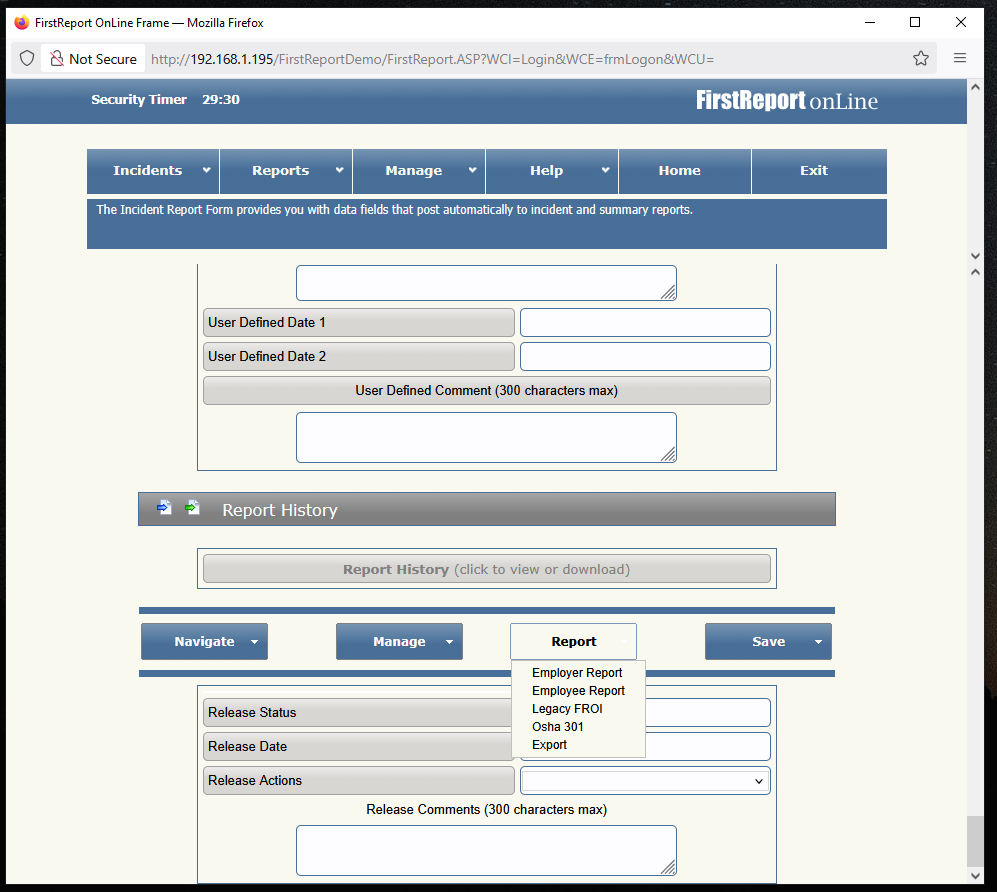Click the Save button

point(768,642)
